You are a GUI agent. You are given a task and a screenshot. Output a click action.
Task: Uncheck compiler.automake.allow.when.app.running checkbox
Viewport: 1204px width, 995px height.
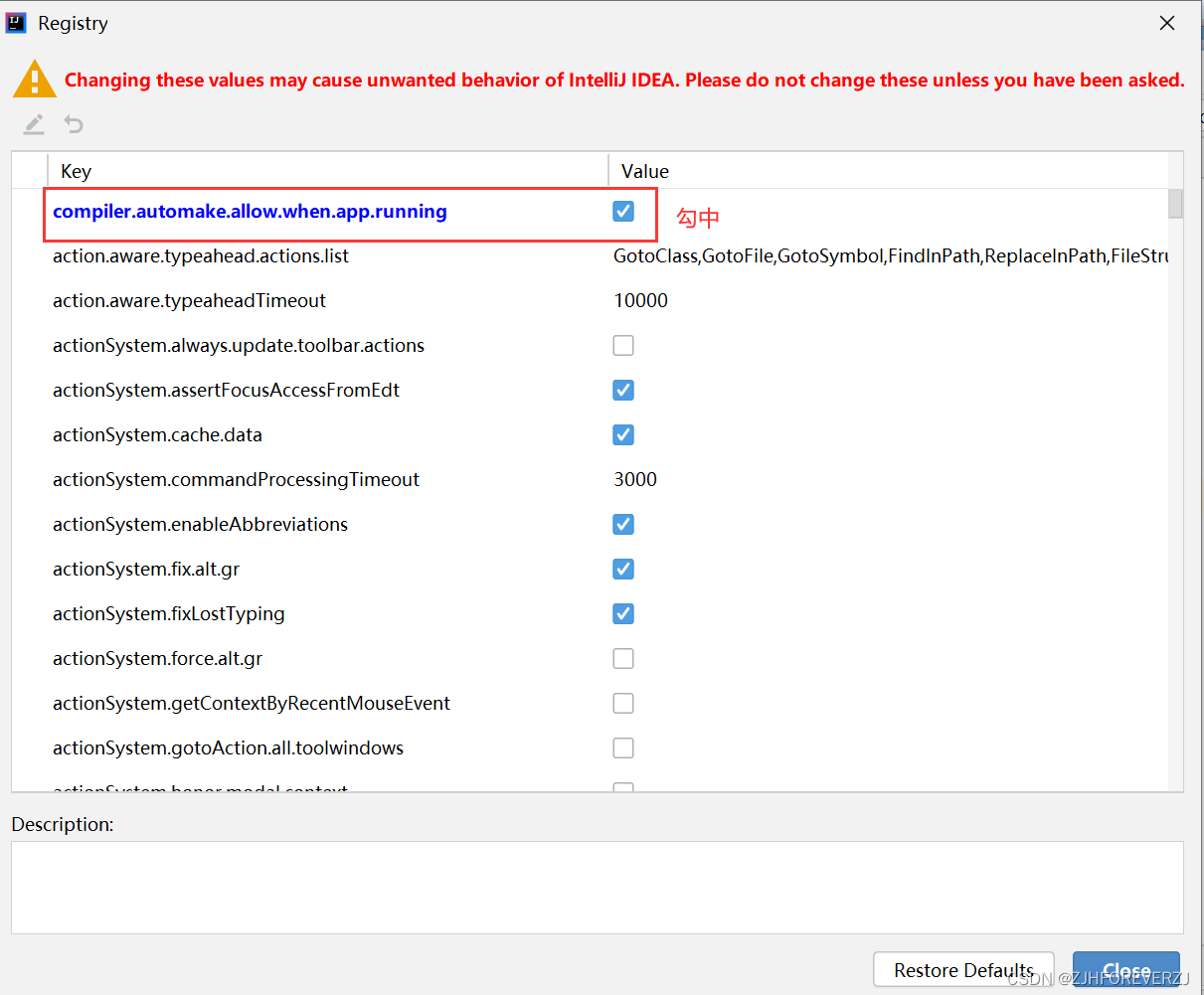coord(623,212)
